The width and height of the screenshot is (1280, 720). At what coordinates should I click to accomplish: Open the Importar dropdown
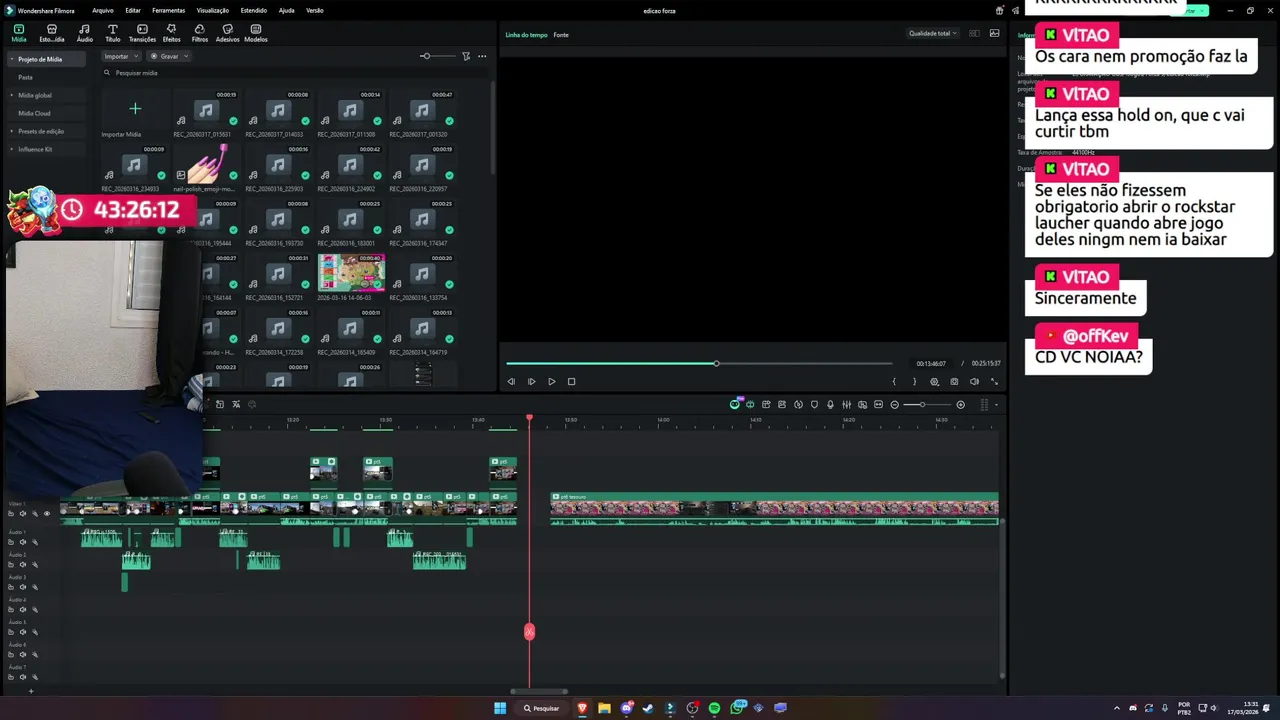(x=121, y=56)
